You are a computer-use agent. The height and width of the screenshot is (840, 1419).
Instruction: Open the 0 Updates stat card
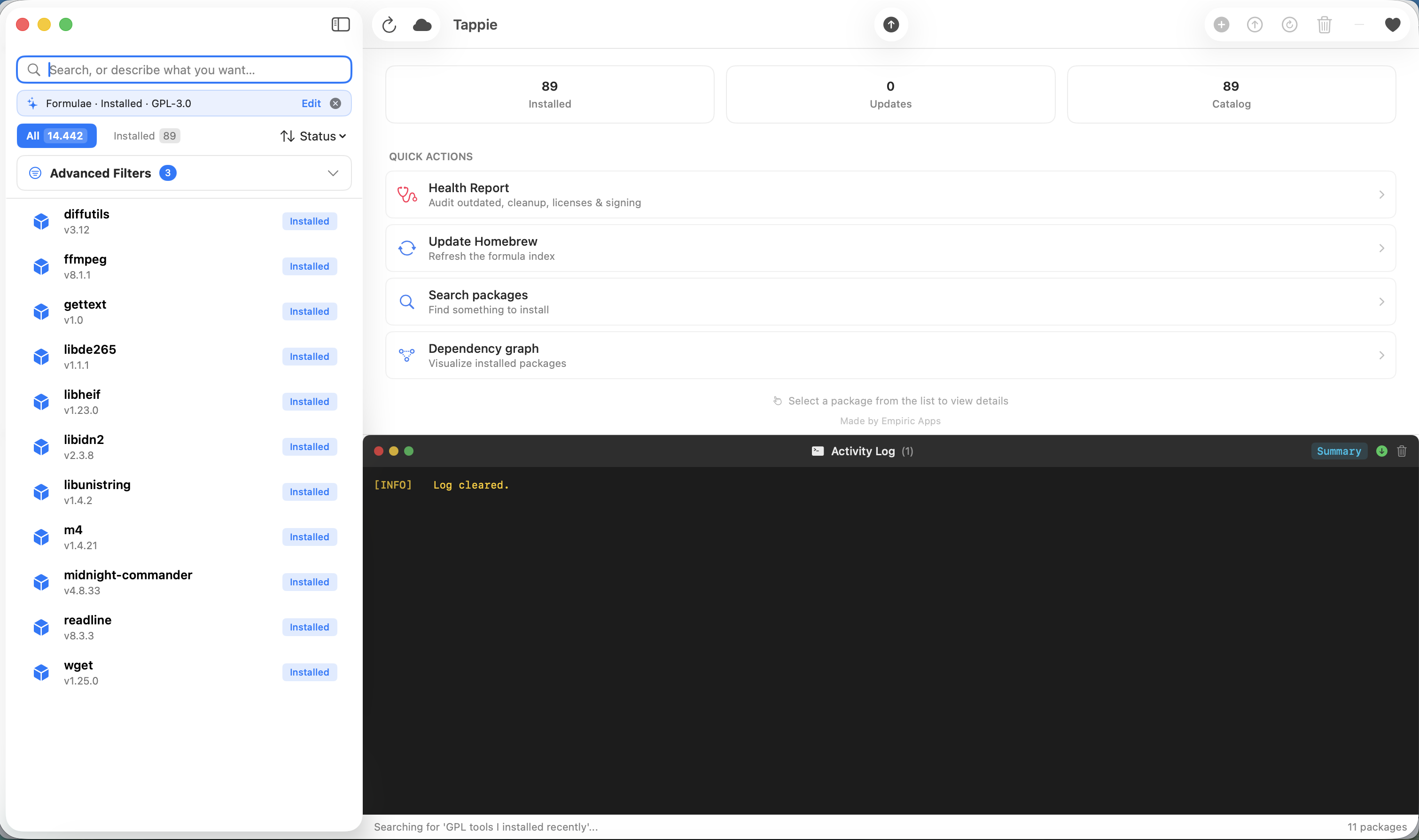click(890, 94)
